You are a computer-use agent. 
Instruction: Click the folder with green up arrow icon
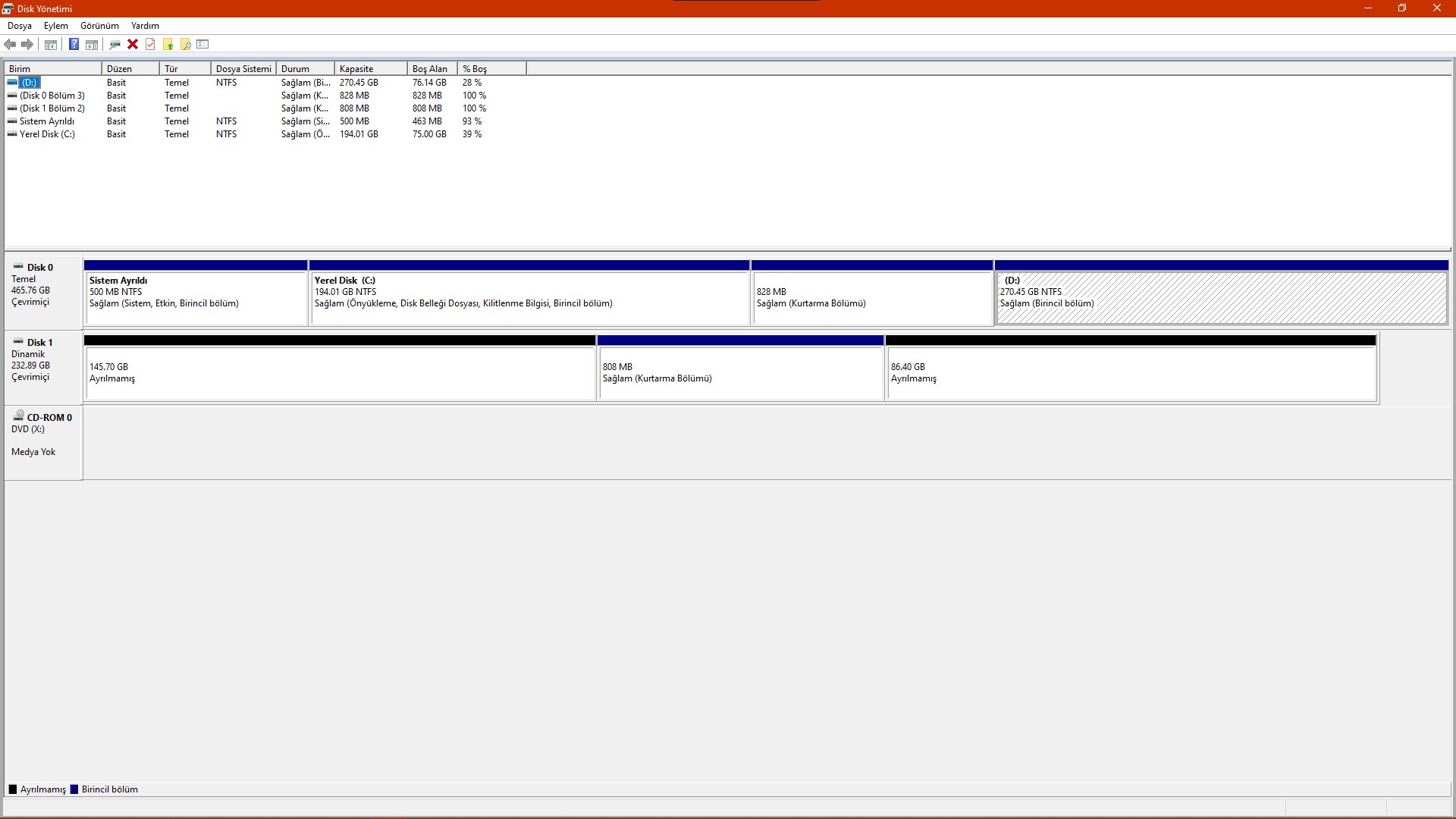[168, 44]
